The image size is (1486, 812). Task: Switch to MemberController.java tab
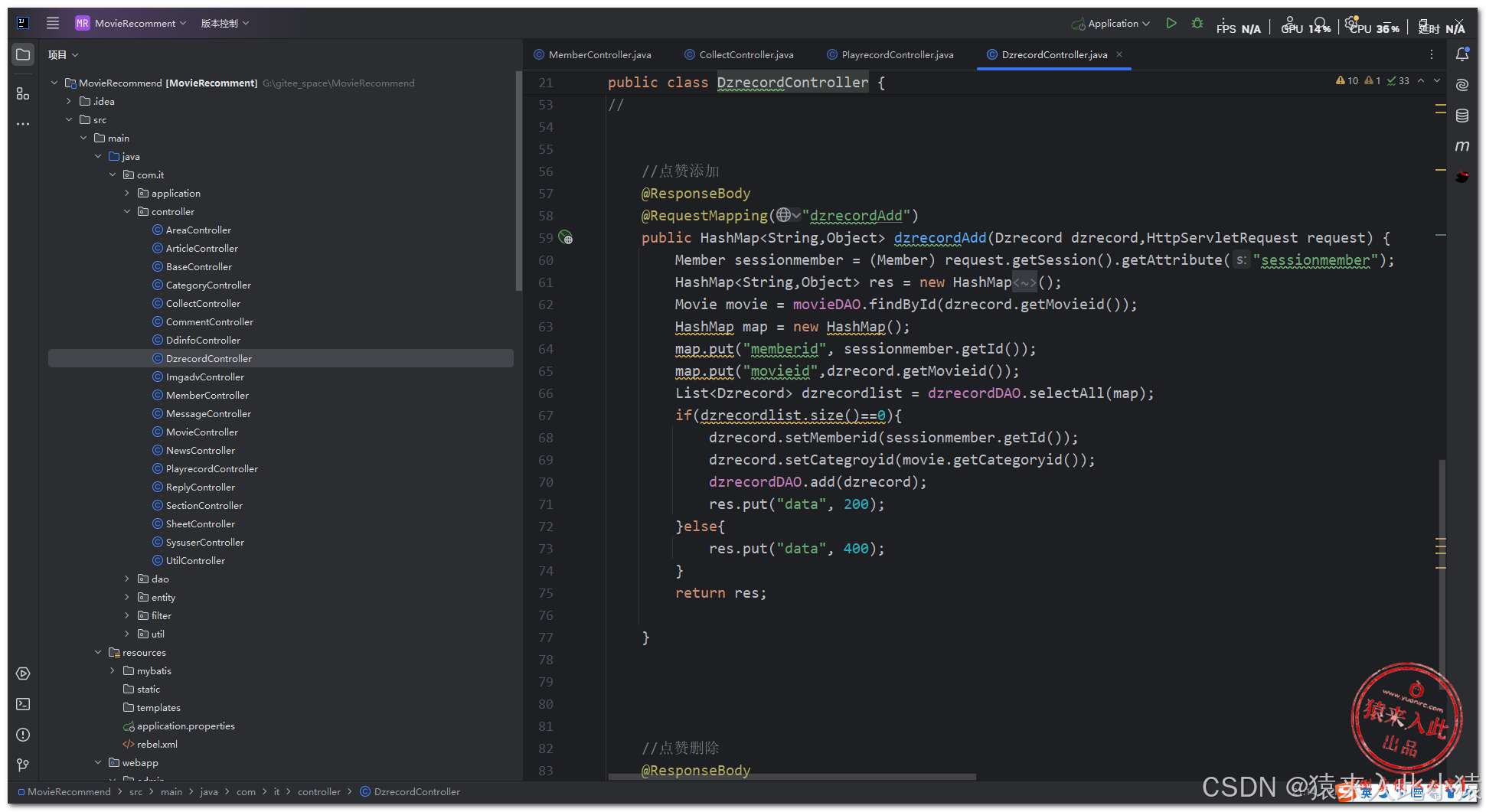click(593, 54)
